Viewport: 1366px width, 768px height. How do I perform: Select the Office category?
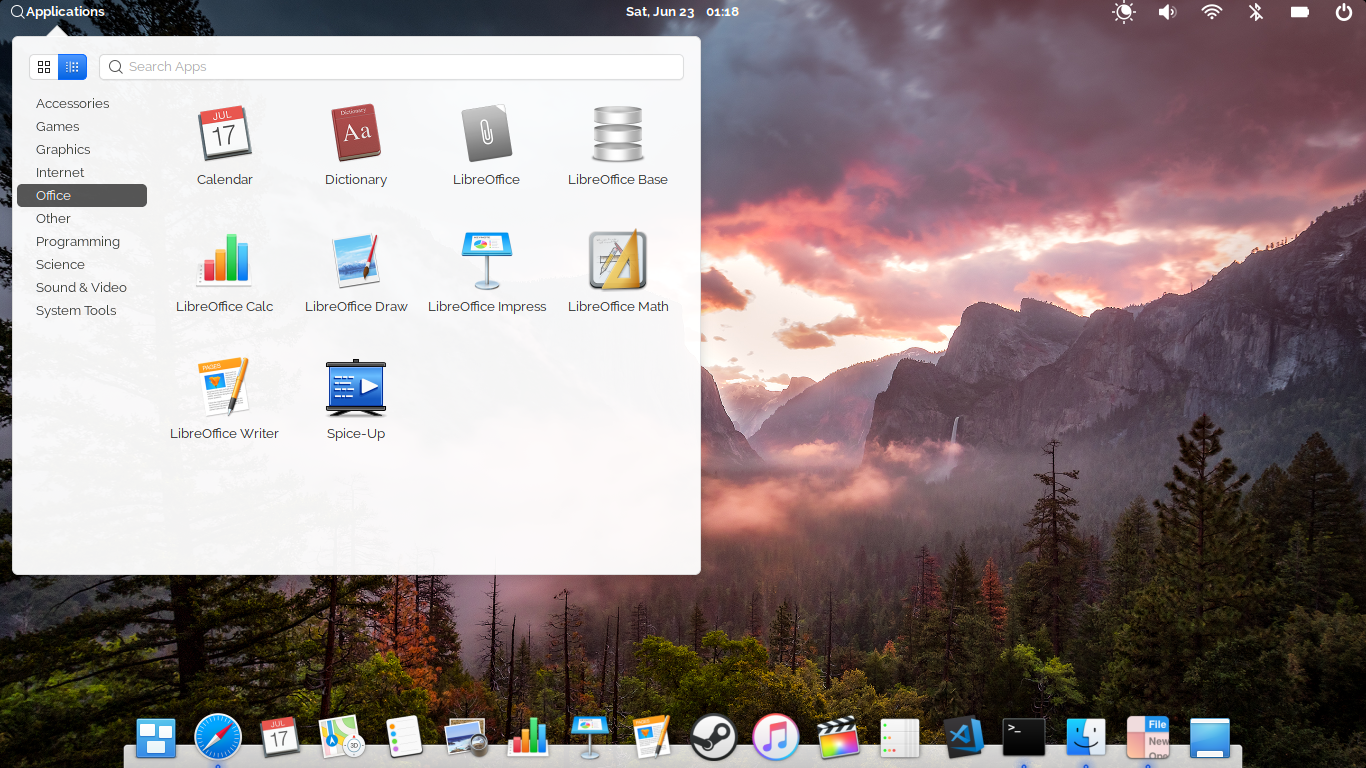tap(82, 195)
